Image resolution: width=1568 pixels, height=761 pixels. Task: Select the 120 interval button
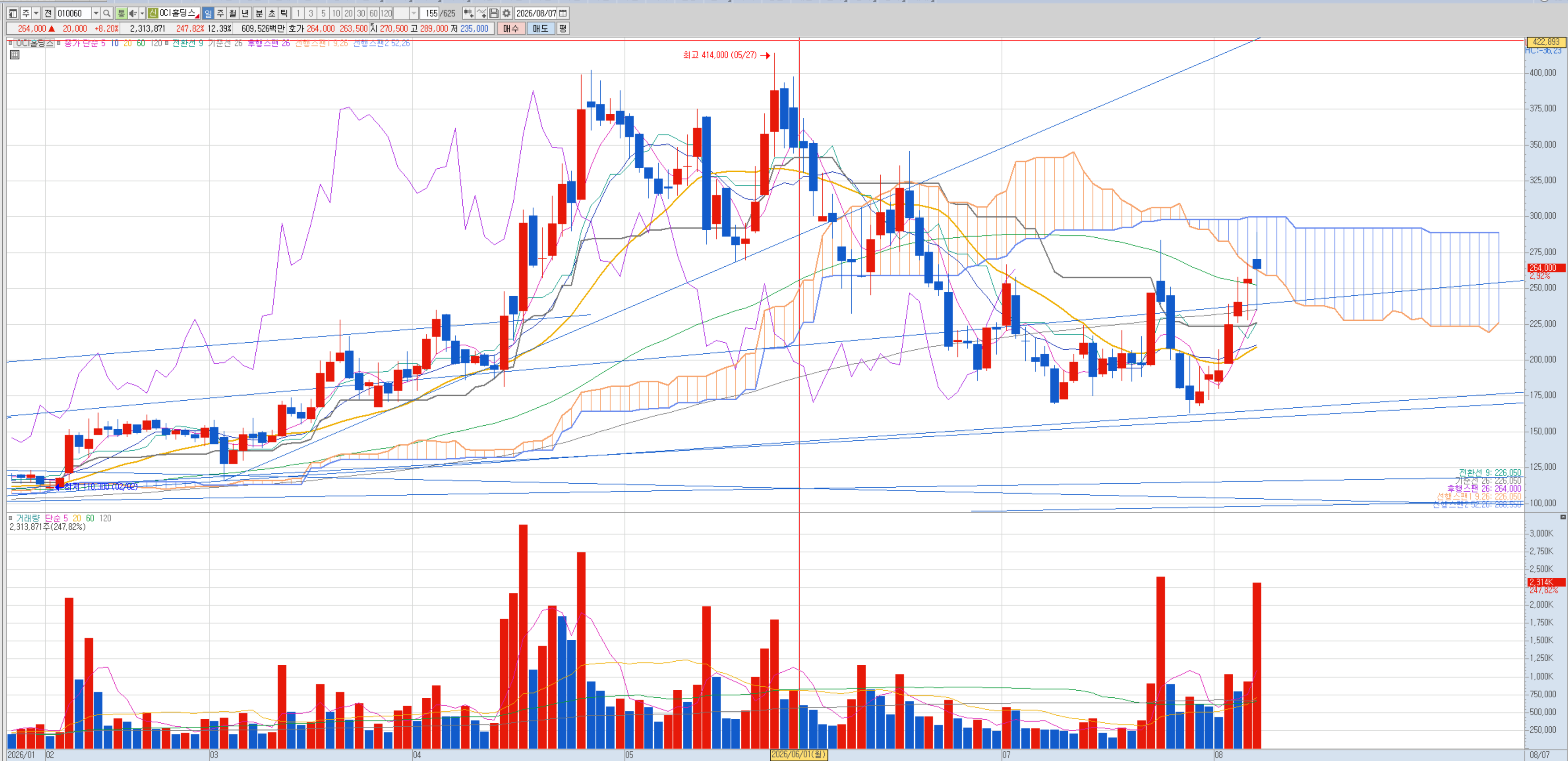[x=387, y=13]
